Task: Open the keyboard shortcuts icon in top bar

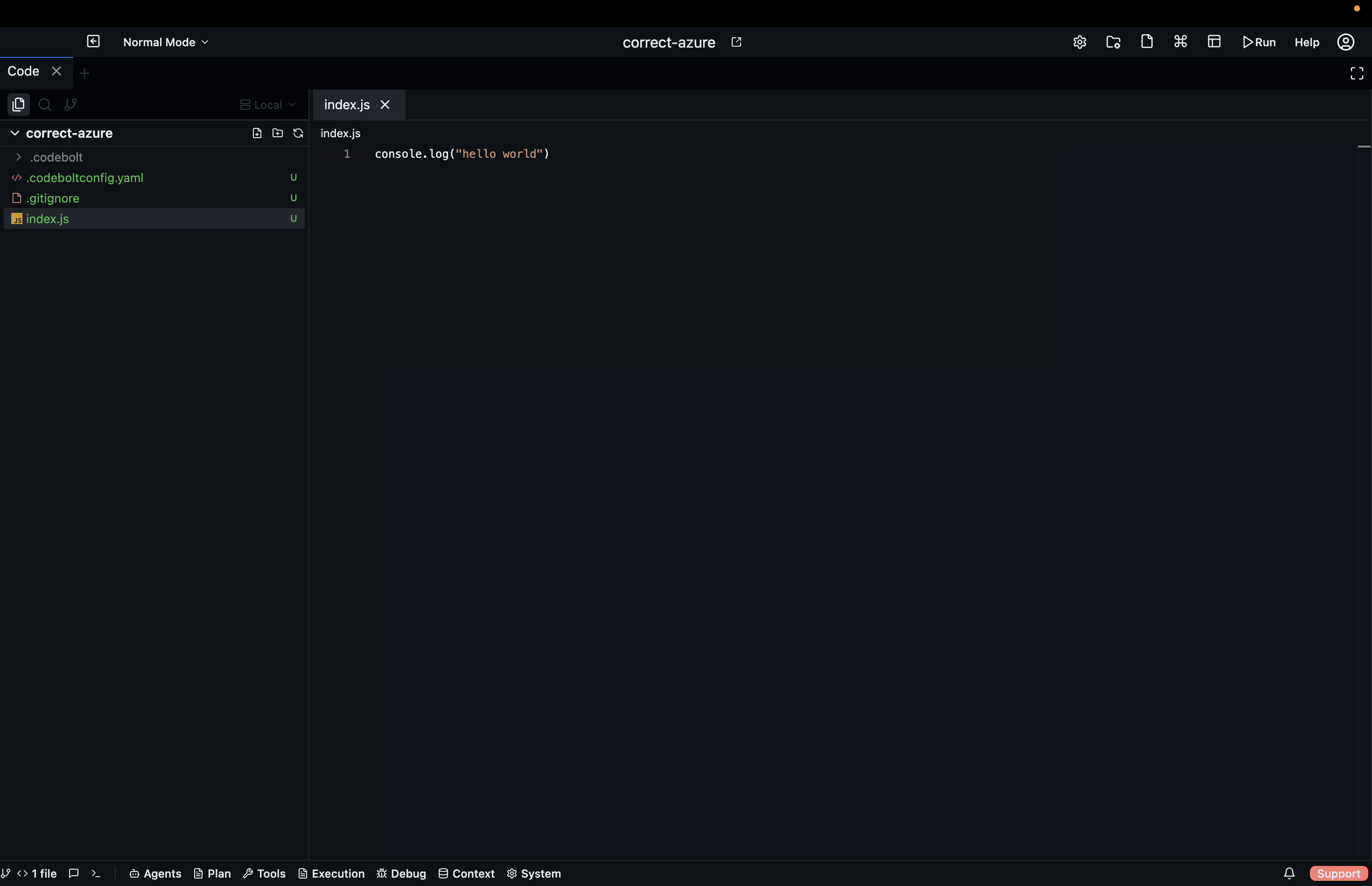Action: (x=1179, y=42)
